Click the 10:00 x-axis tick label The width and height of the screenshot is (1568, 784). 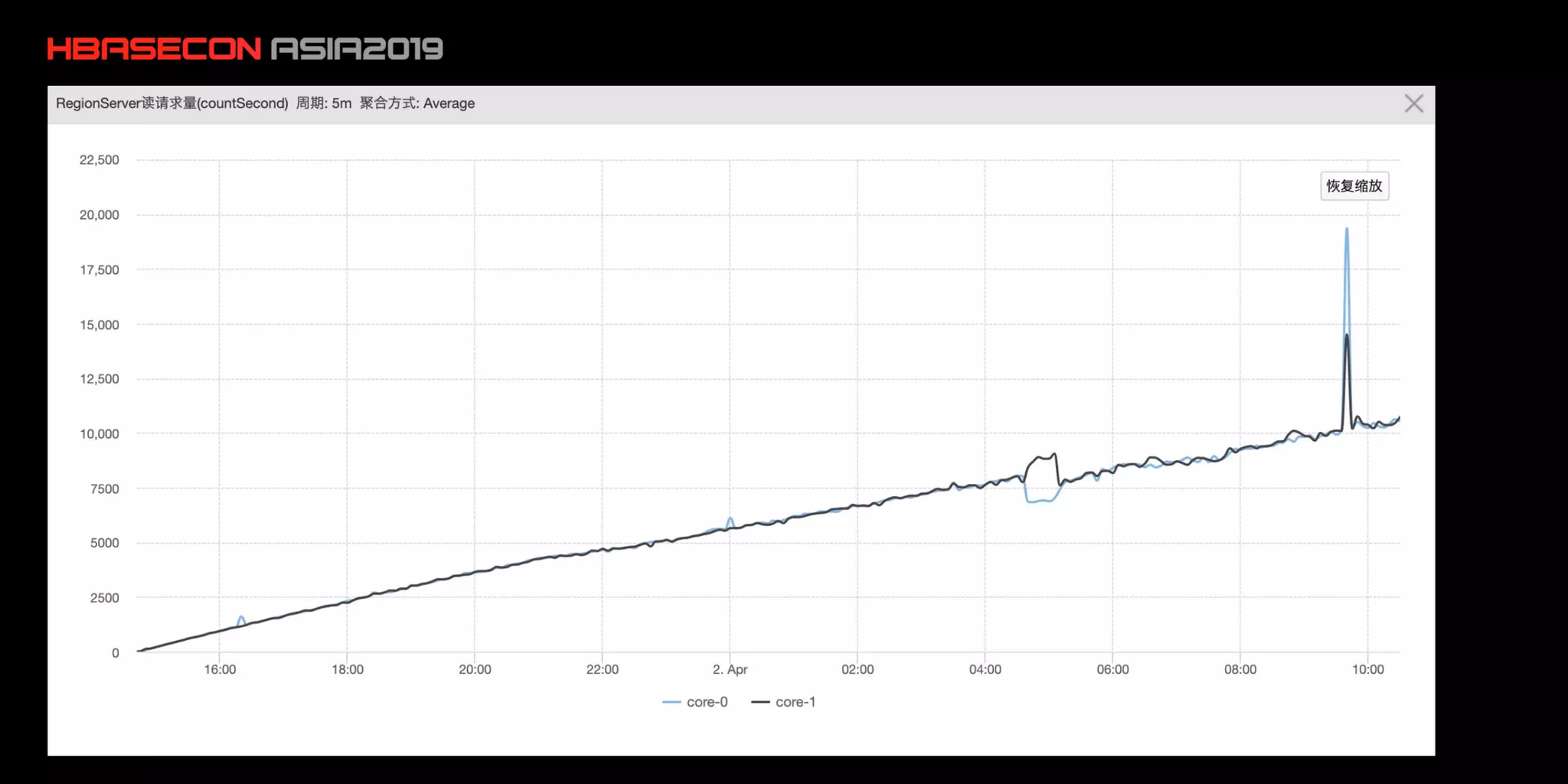(1367, 669)
